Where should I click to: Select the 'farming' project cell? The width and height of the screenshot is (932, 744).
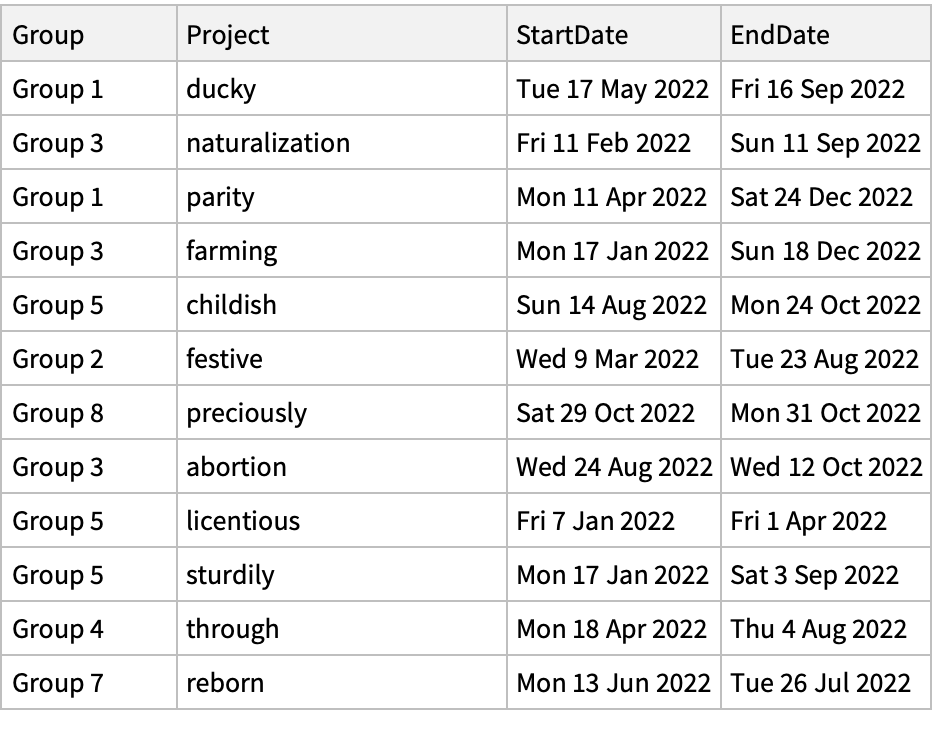coord(232,251)
